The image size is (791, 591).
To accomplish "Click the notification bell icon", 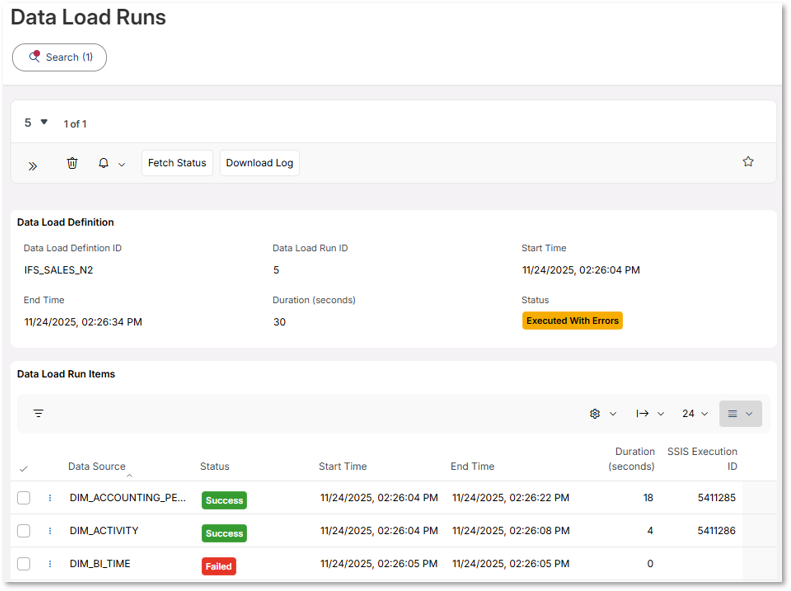I will 103,163.
